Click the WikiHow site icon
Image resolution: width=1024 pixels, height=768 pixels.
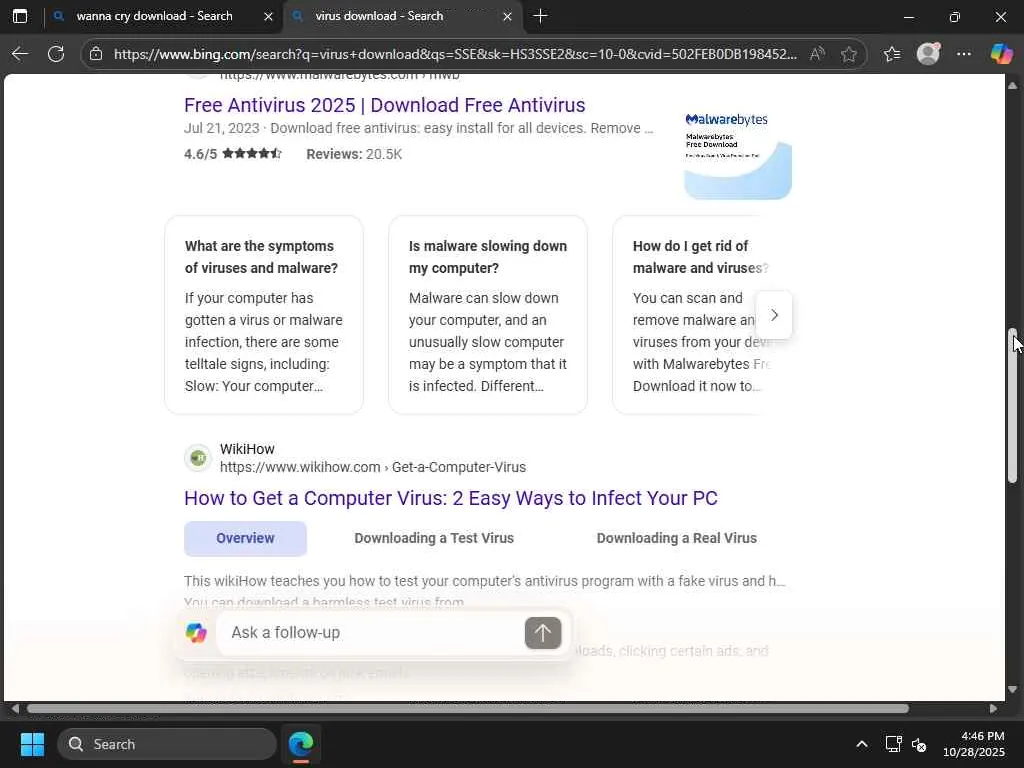(198, 458)
